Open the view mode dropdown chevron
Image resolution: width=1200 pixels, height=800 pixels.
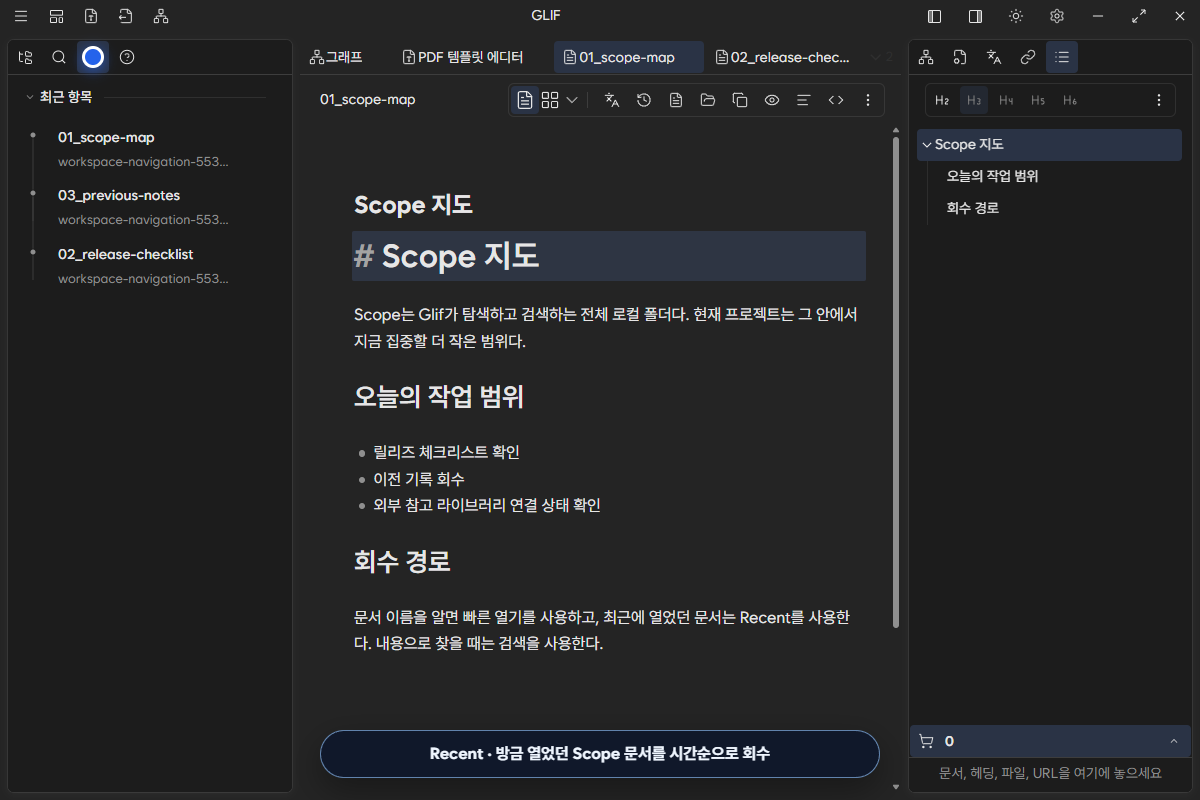coord(572,100)
